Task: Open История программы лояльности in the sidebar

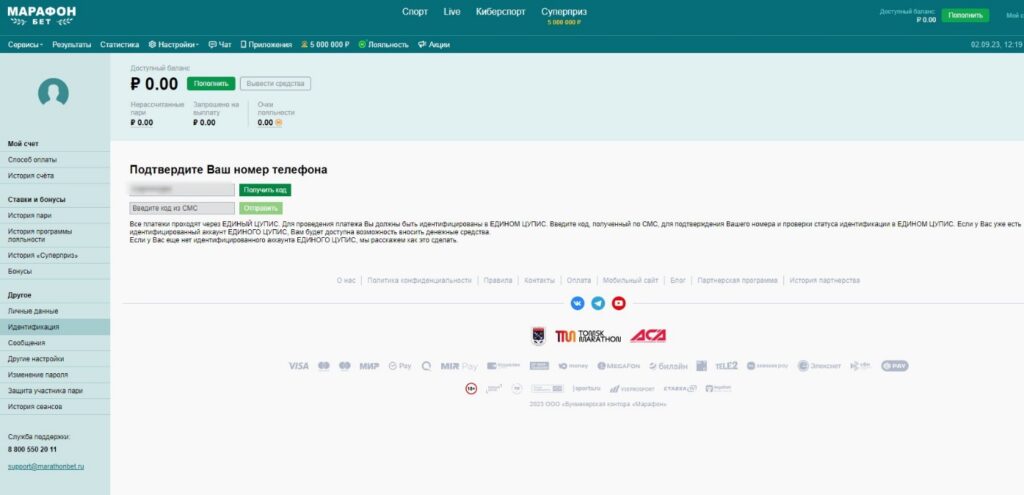Action: pyautogui.click(x=55, y=235)
